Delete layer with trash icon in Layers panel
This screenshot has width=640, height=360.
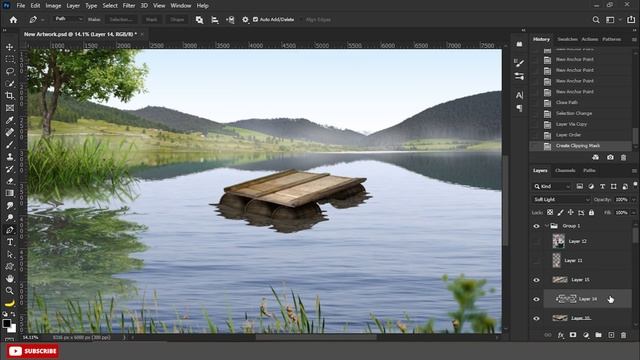click(623, 335)
